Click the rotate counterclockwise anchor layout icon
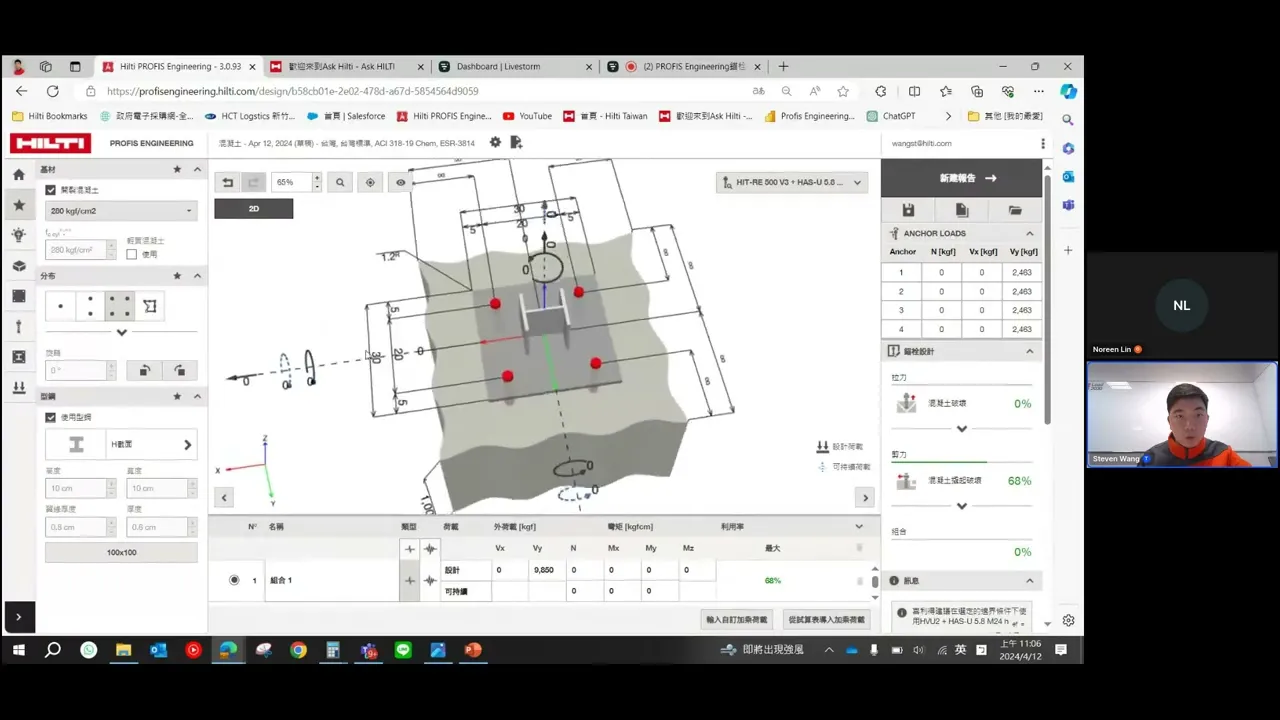Image resolution: width=1280 pixels, height=720 pixels. (145, 370)
